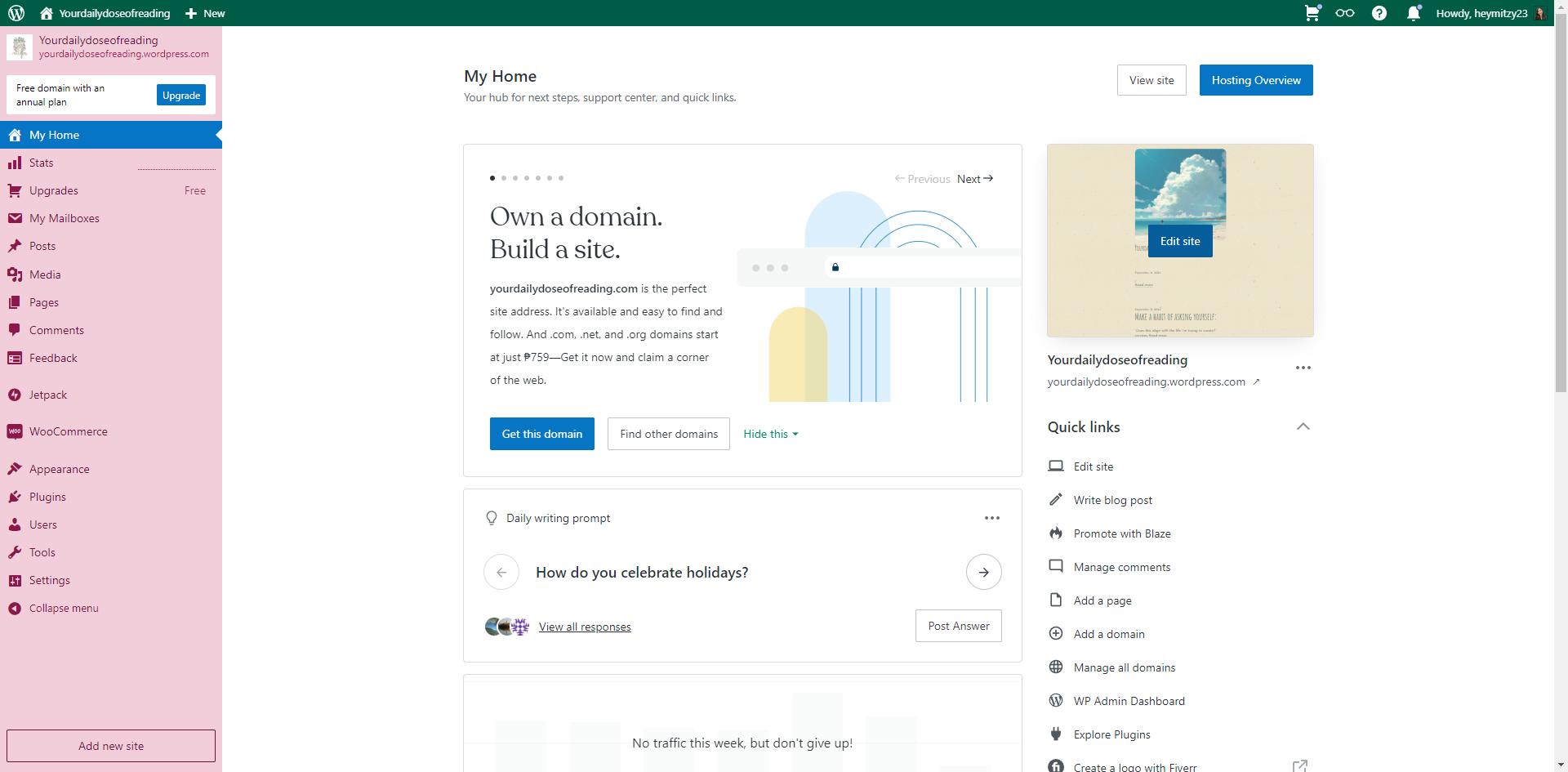Open View all responses link
This screenshot has width=1568, height=772.
(x=585, y=627)
